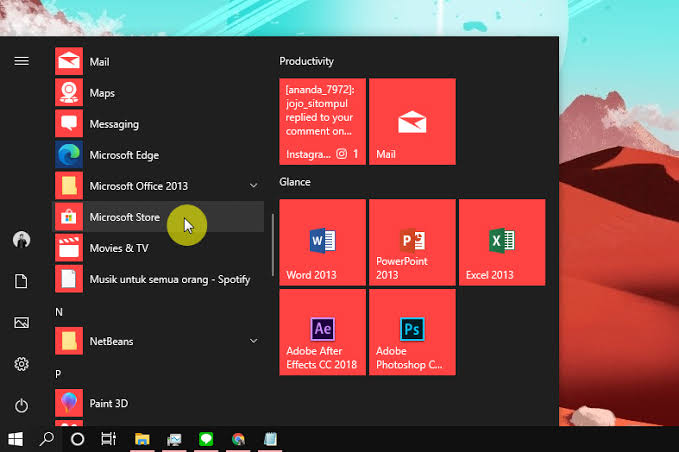The image size is (679, 452).
Task: Click the "Maps" label text
Action: [x=102, y=93]
